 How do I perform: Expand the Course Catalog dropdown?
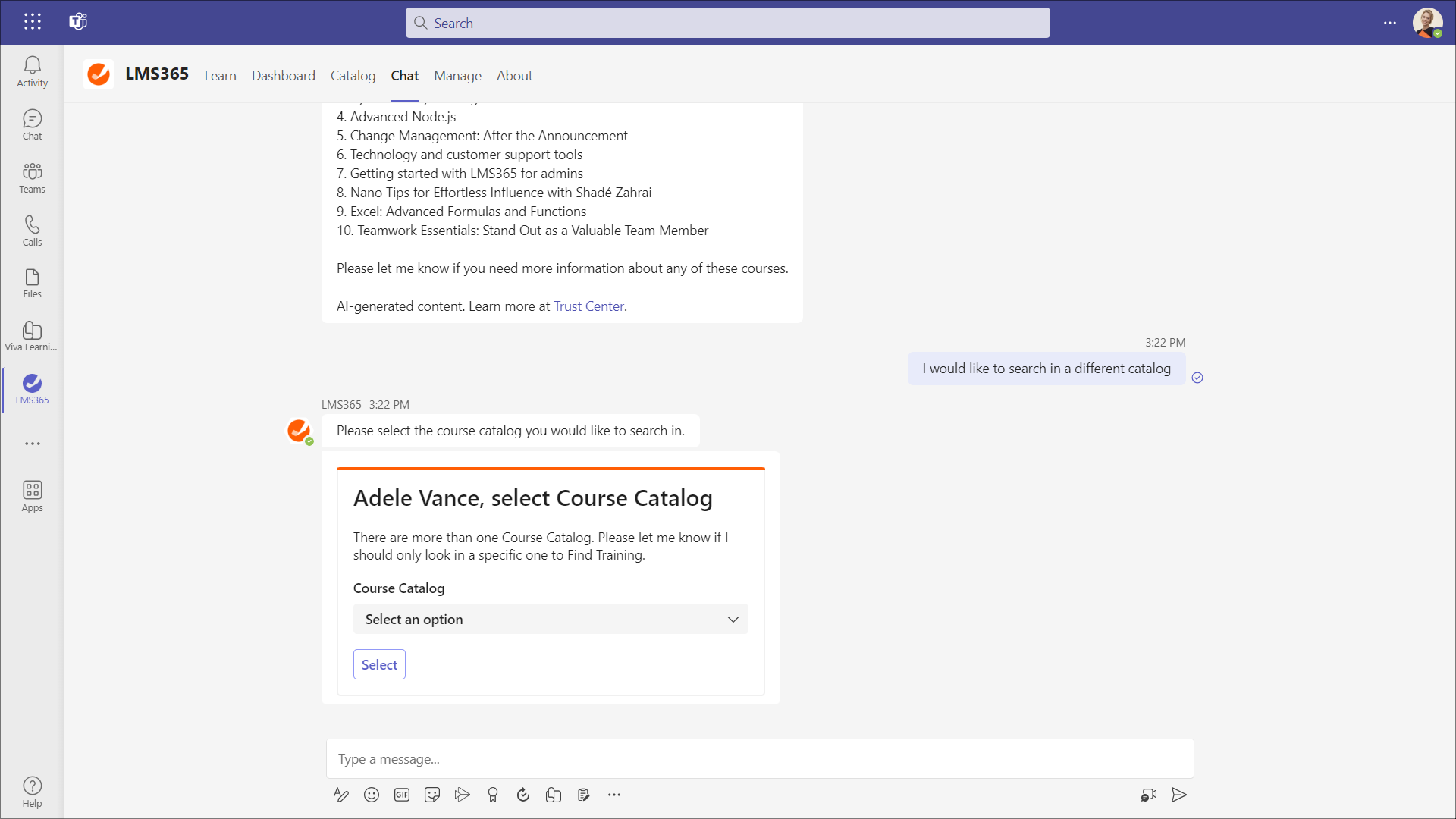pyautogui.click(x=551, y=619)
